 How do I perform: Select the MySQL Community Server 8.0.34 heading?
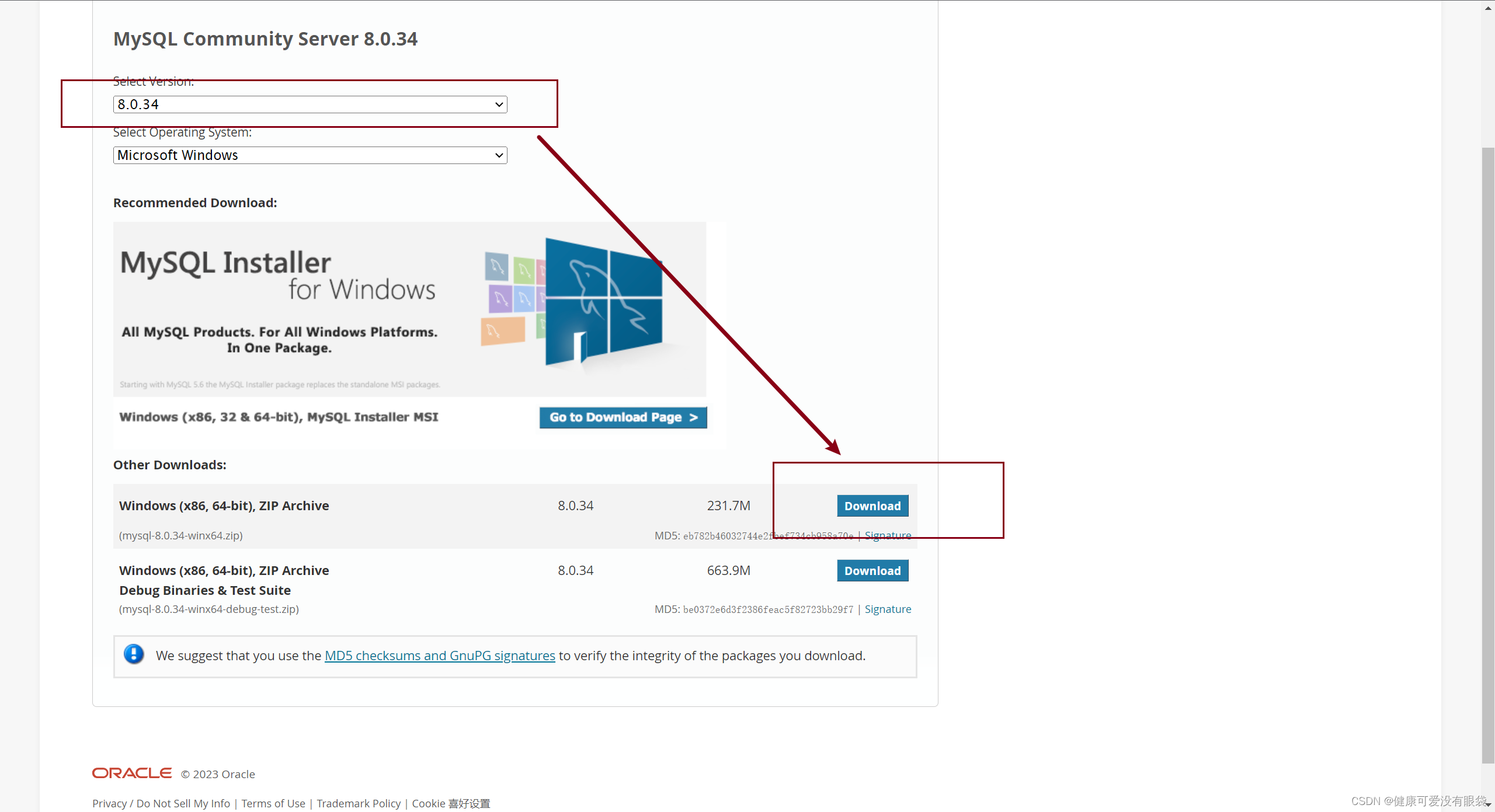[266, 39]
